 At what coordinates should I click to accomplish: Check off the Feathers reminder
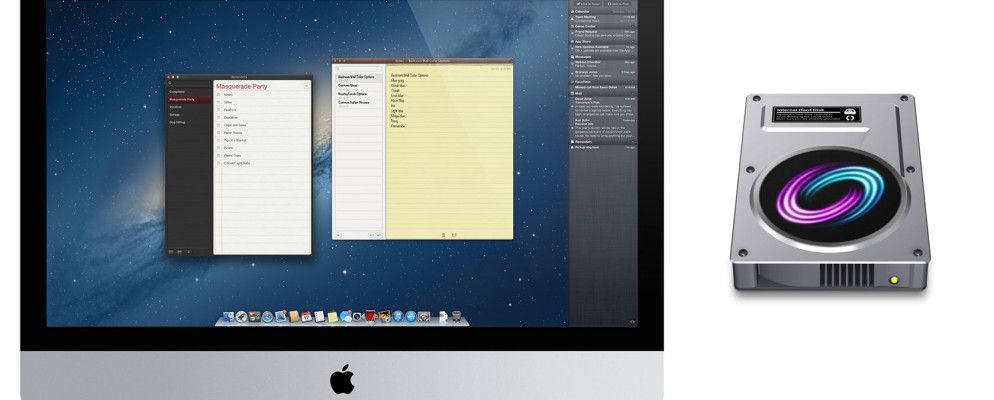[219, 110]
